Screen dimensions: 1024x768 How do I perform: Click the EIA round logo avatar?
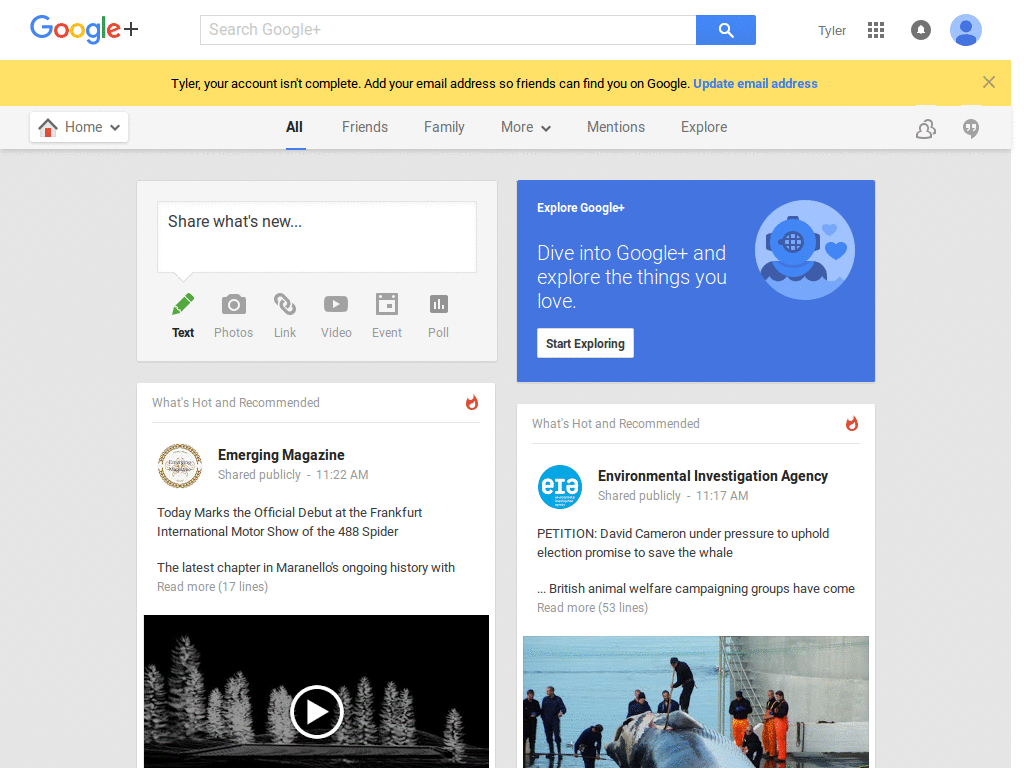click(x=560, y=487)
